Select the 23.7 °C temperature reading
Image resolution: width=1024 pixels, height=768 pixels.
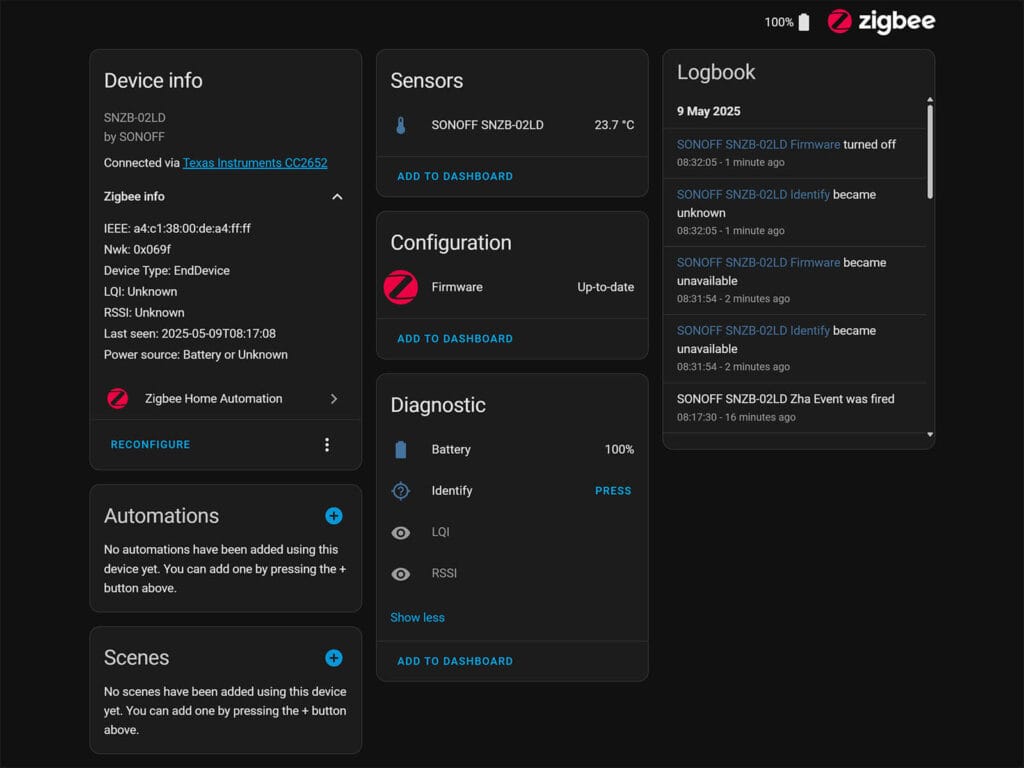click(x=614, y=125)
